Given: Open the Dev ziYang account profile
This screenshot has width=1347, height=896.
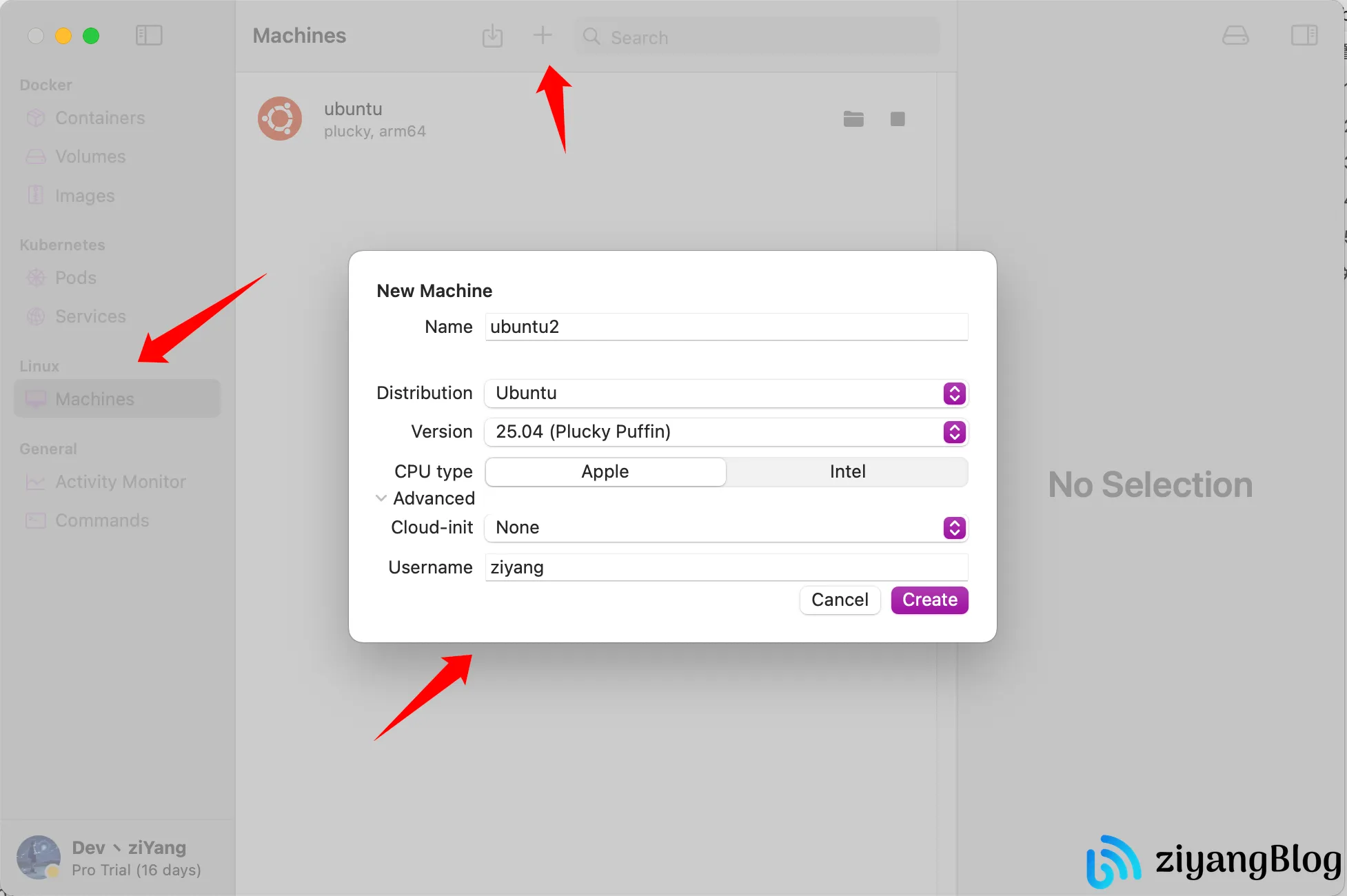Looking at the screenshot, I should 117,857.
